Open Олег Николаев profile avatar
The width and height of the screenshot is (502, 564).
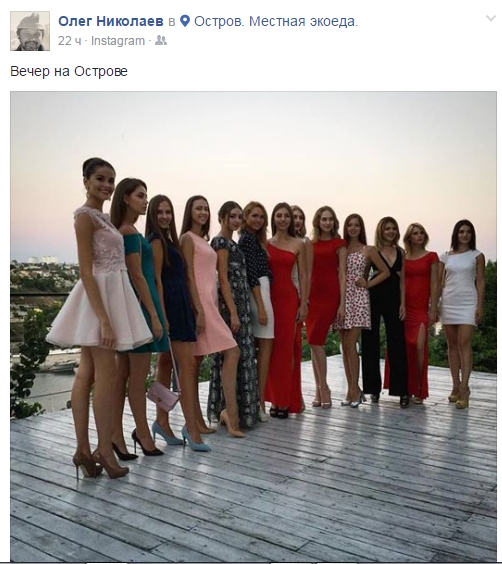[30, 31]
